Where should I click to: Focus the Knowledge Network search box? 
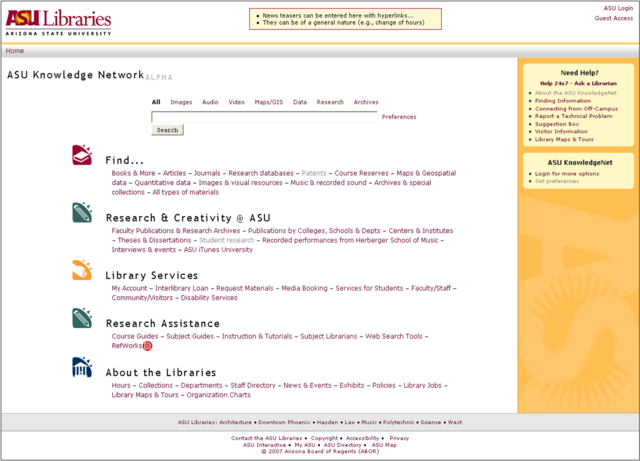pos(264,117)
